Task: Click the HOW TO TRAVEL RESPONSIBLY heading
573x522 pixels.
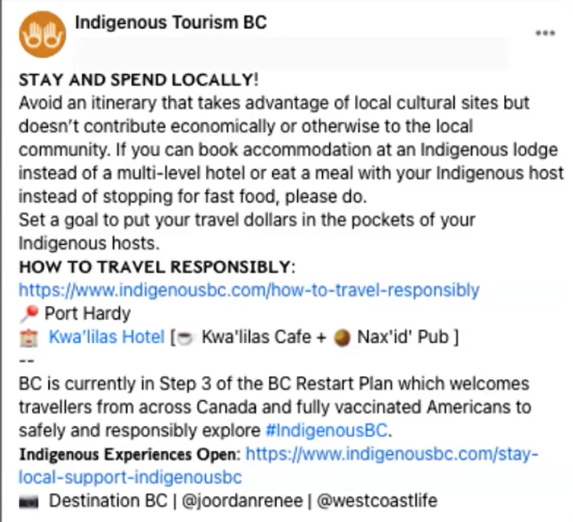Action: coord(157,267)
